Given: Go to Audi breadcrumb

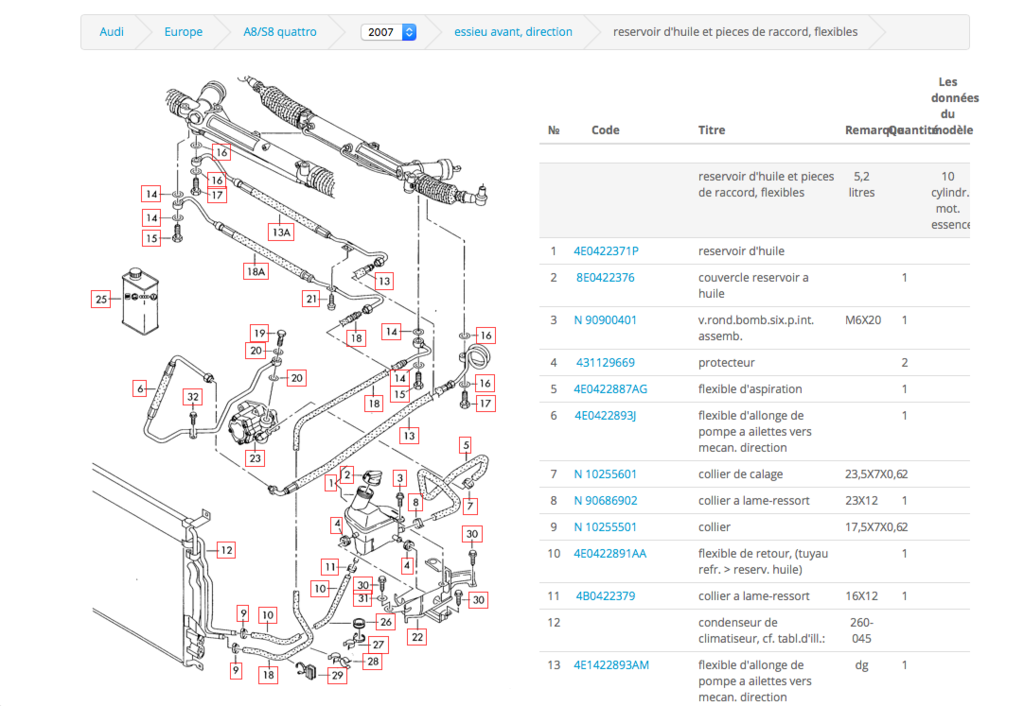Looking at the screenshot, I should (112, 32).
